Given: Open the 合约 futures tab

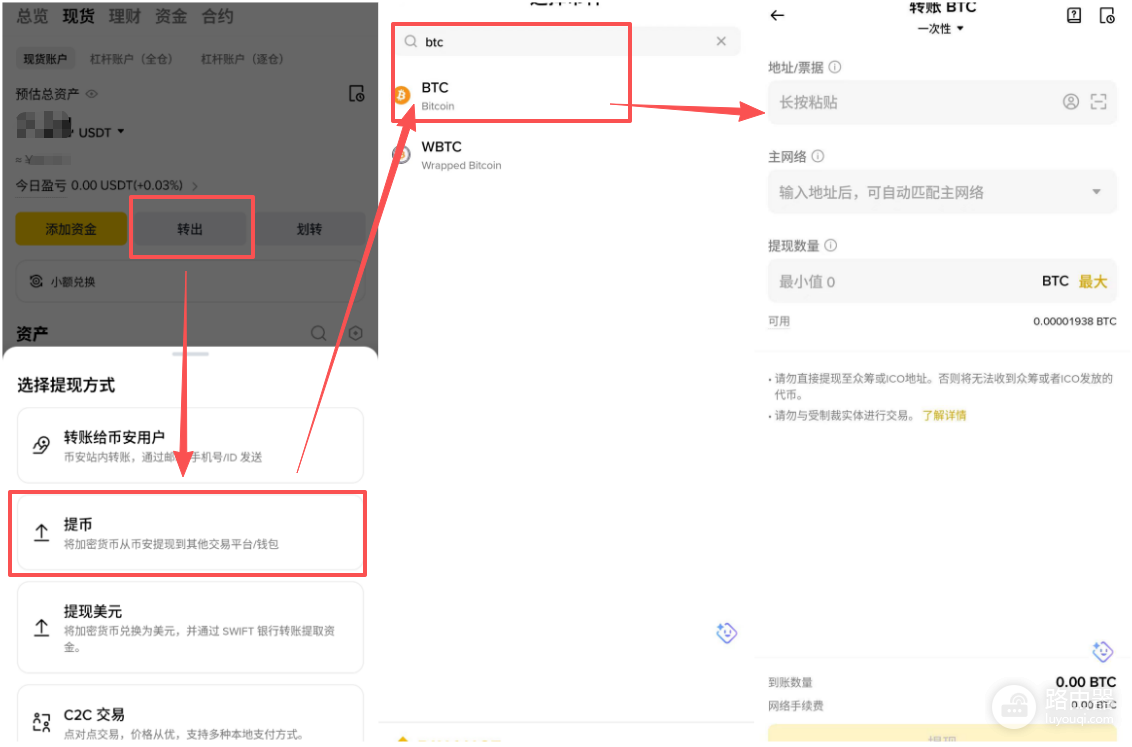Looking at the screenshot, I should tap(217, 16).
